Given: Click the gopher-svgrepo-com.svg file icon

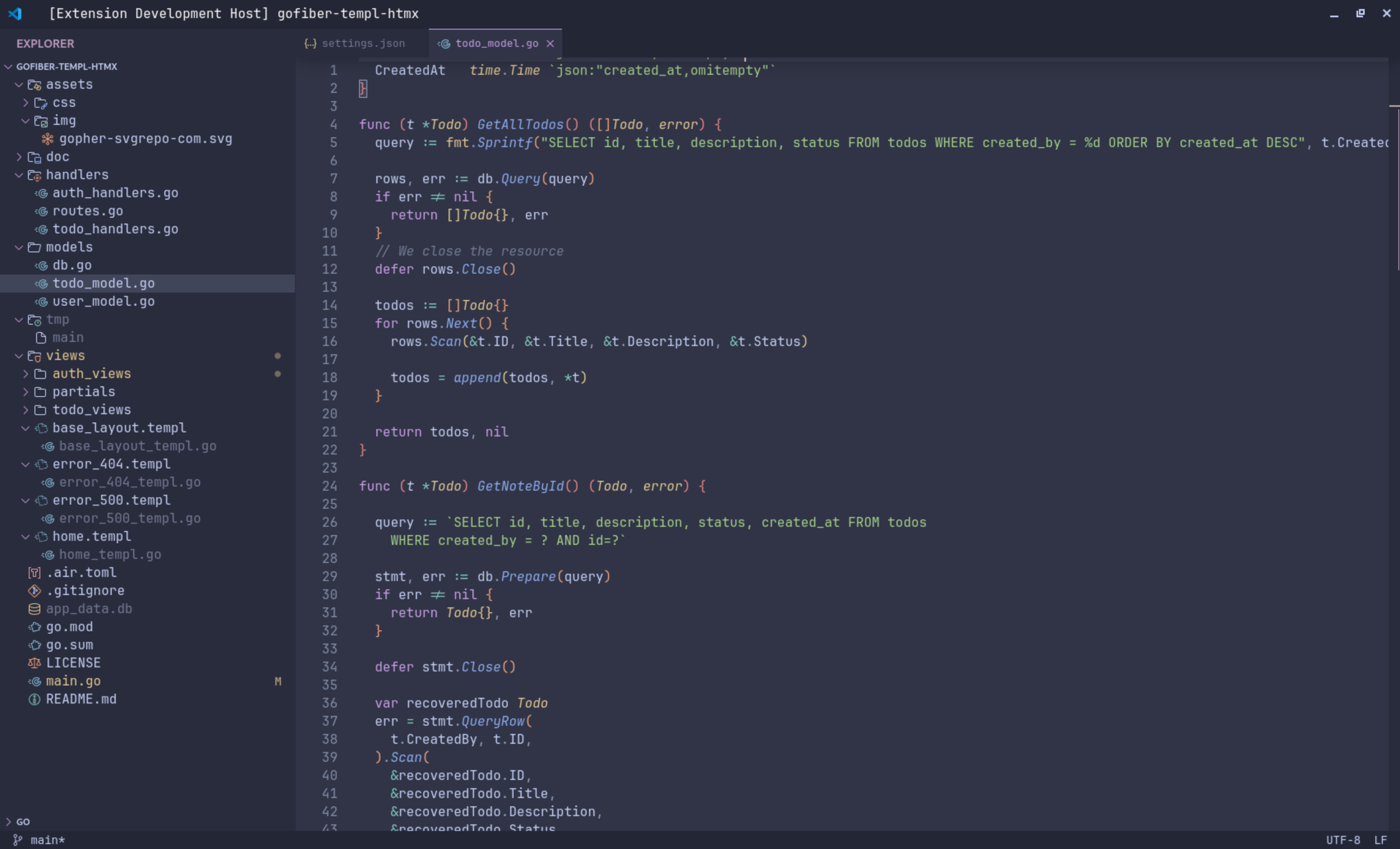Looking at the screenshot, I should point(48,138).
